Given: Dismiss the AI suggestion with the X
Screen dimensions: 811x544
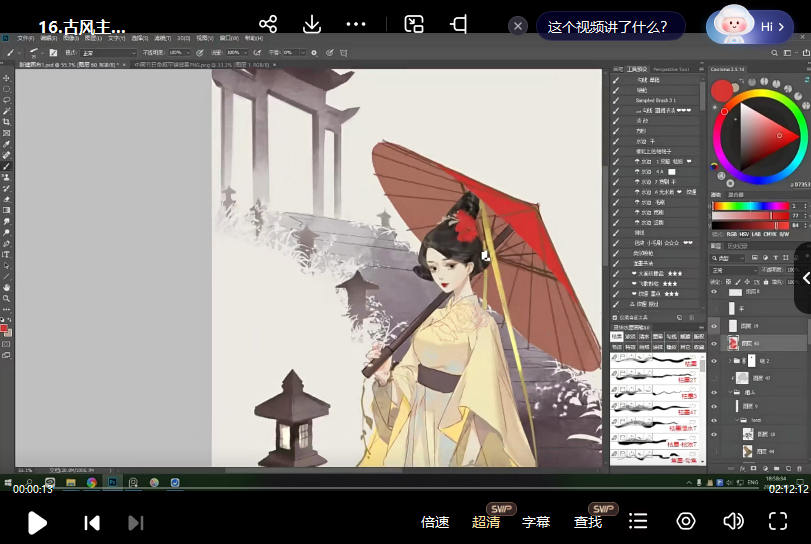Looking at the screenshot, I should coord(517,27).
